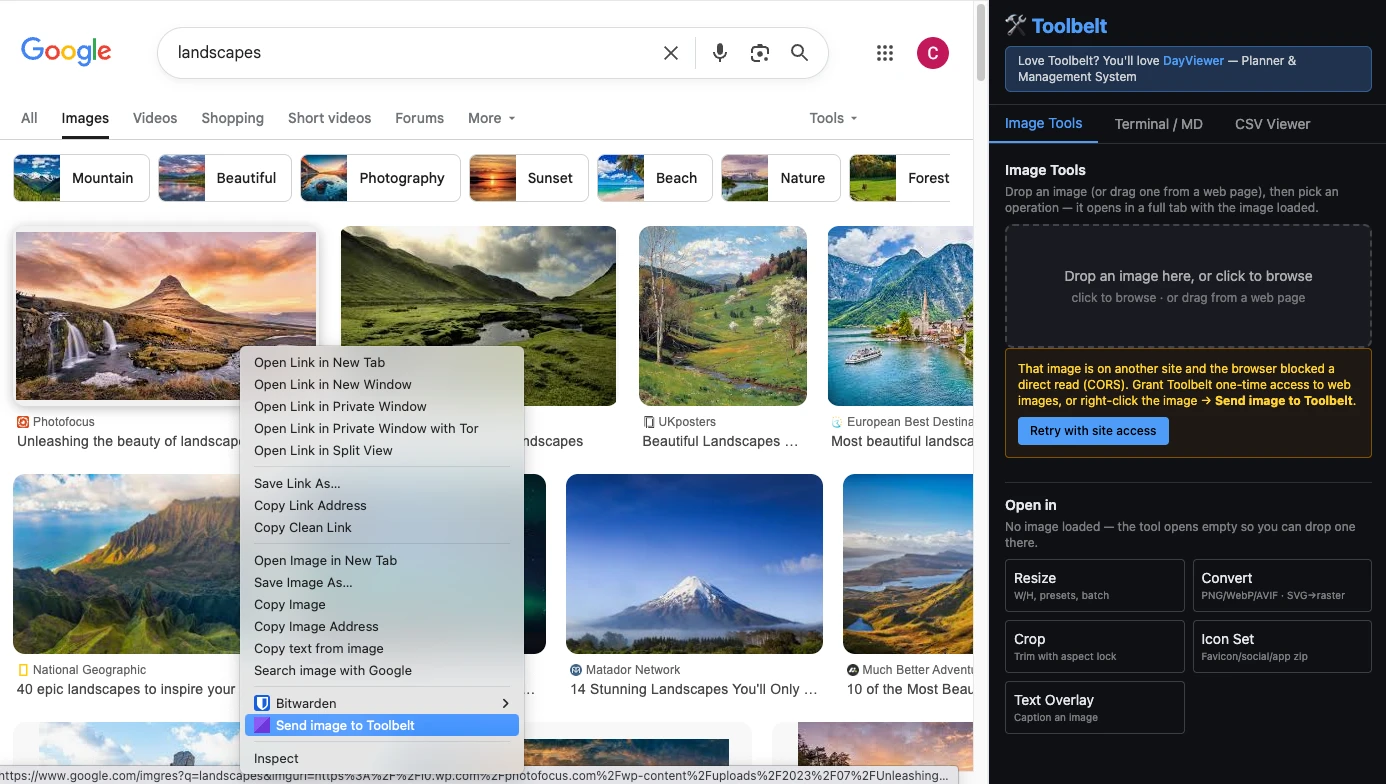Viewport: 1386px width, 784px height.
Task: Select Copy Image menu entry
Action: 382,604
